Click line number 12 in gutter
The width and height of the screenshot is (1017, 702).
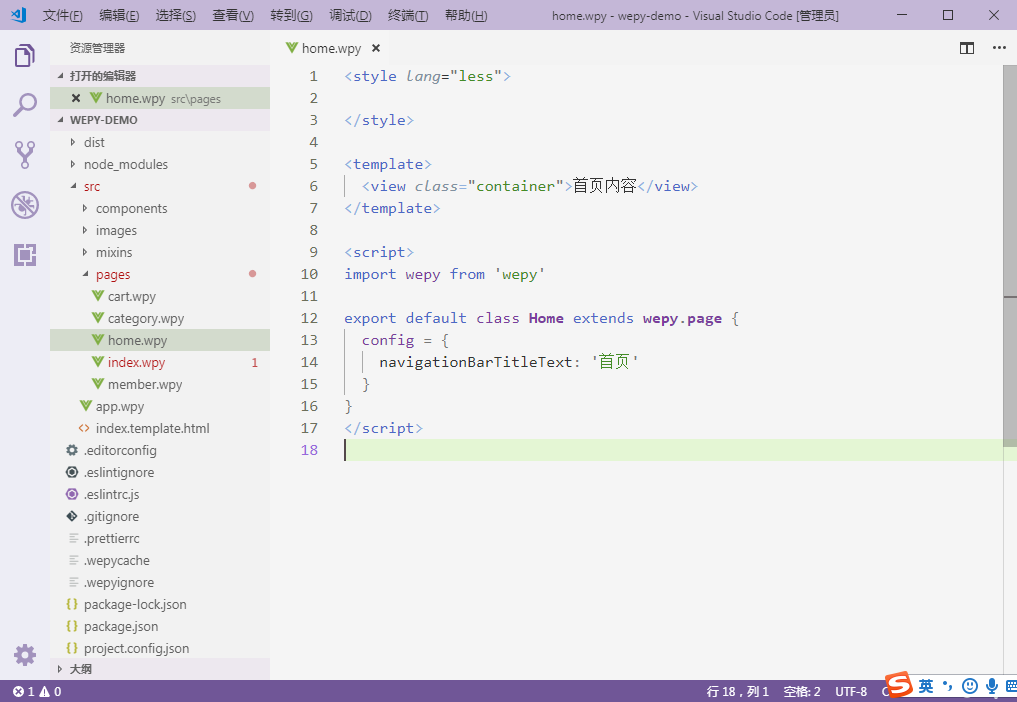(x=309, y=319)
